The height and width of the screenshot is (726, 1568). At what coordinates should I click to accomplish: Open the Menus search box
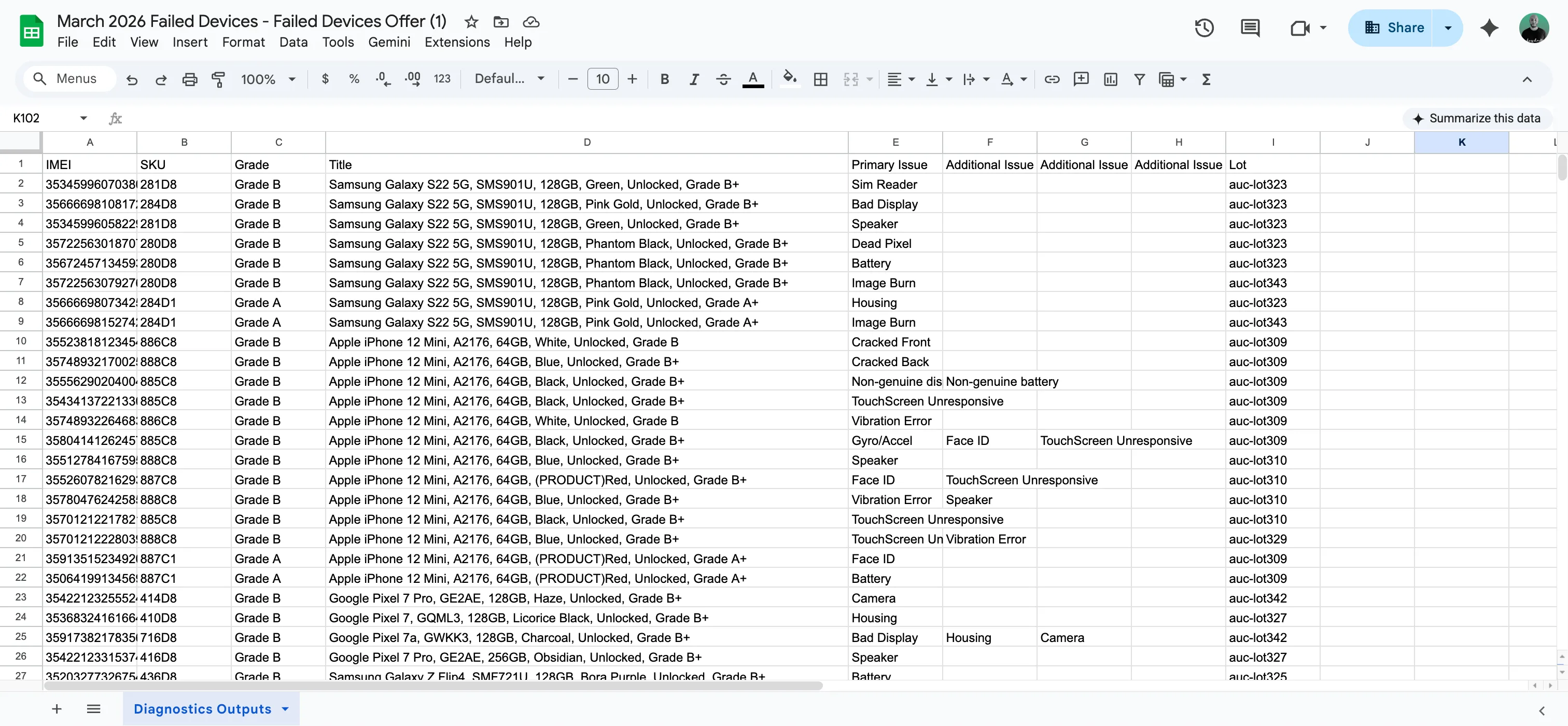click(69, 79)
